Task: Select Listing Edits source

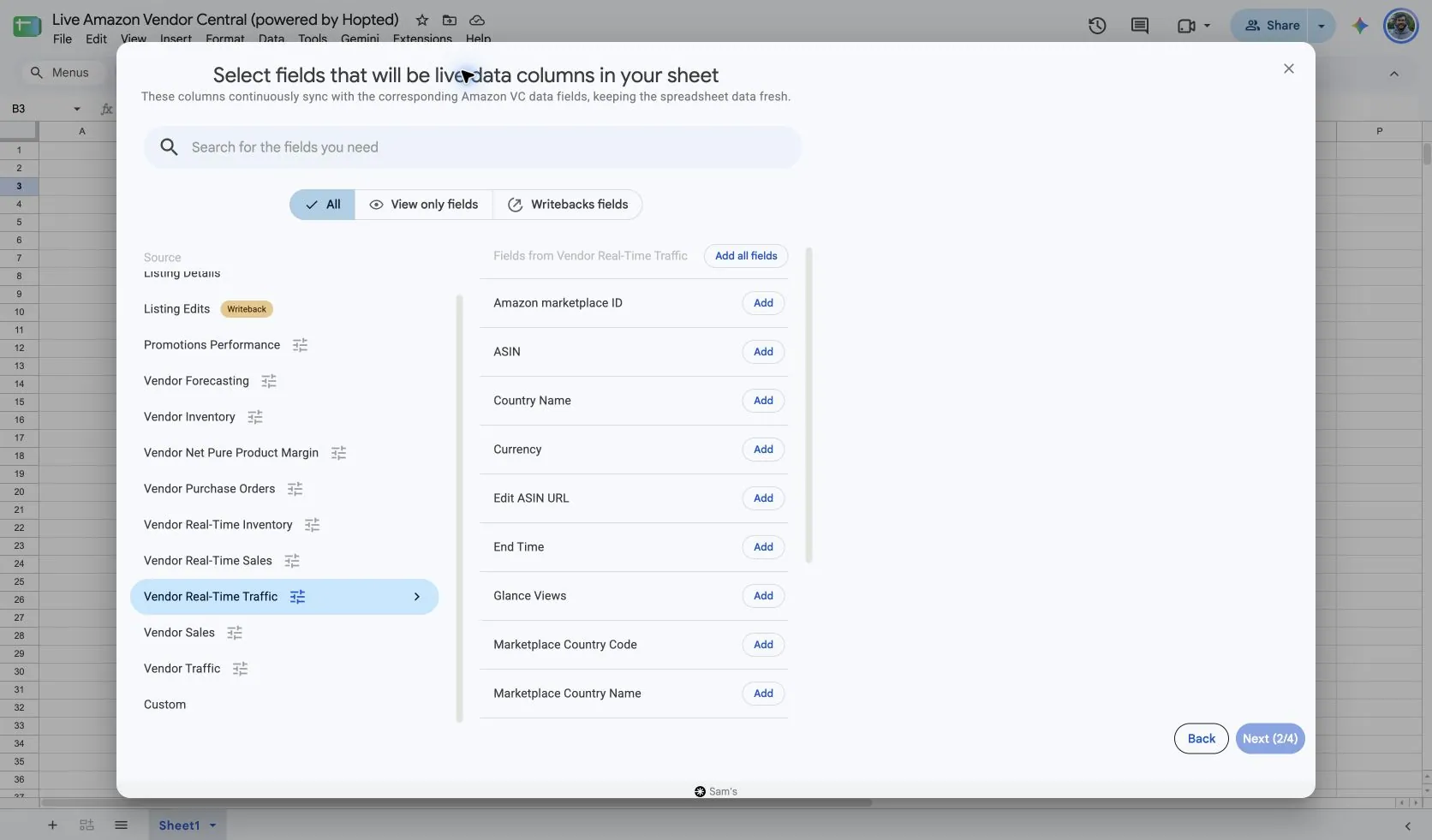Action: [176, 309]
